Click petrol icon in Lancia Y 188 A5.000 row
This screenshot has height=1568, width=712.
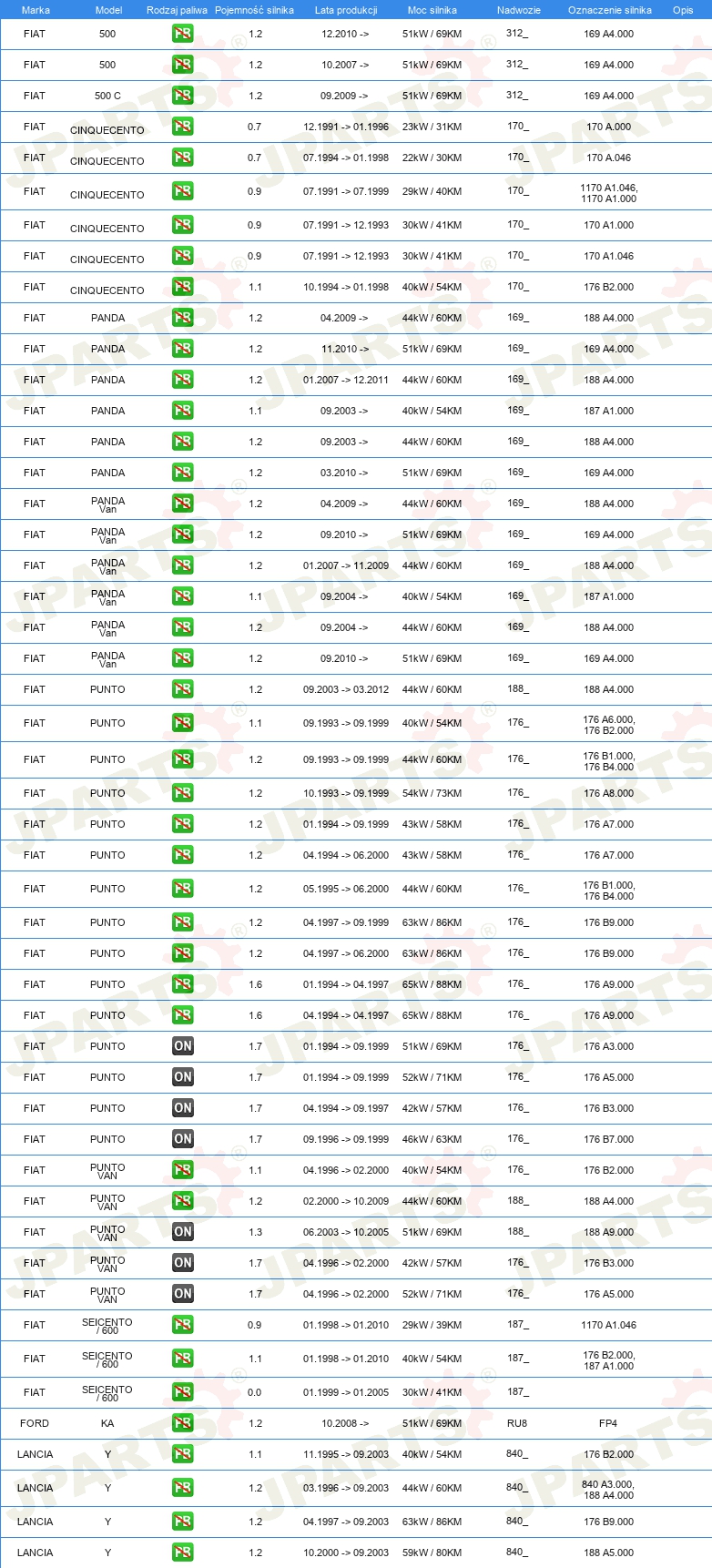click(x=183, y=1553)
